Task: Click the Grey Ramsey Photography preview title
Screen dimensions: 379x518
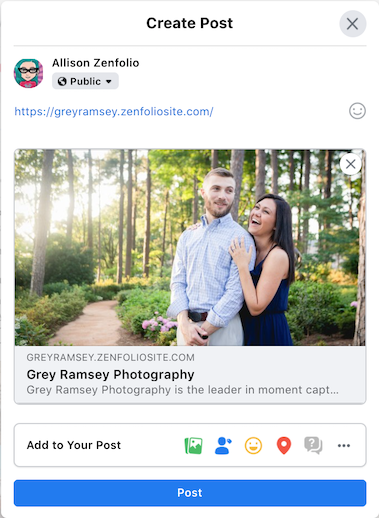Action: point(110,375)
